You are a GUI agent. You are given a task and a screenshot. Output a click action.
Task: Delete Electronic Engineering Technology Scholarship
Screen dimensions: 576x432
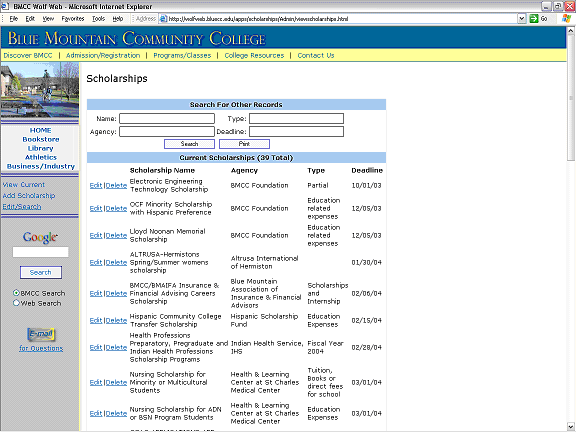tap(116, 185)
